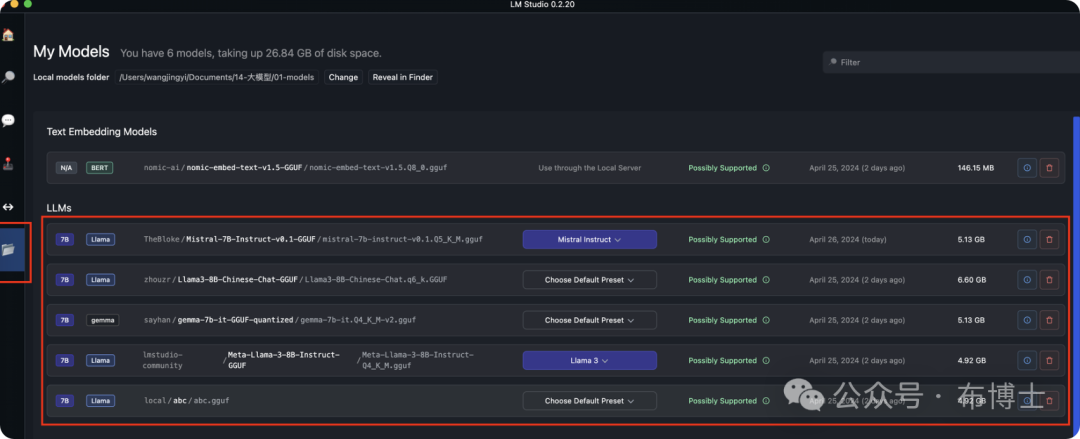Viewport: 1080px width, 439px height.
Task: Delete the Llama3-8B-Chinese-Chat model
Action: click(1049, 280)
